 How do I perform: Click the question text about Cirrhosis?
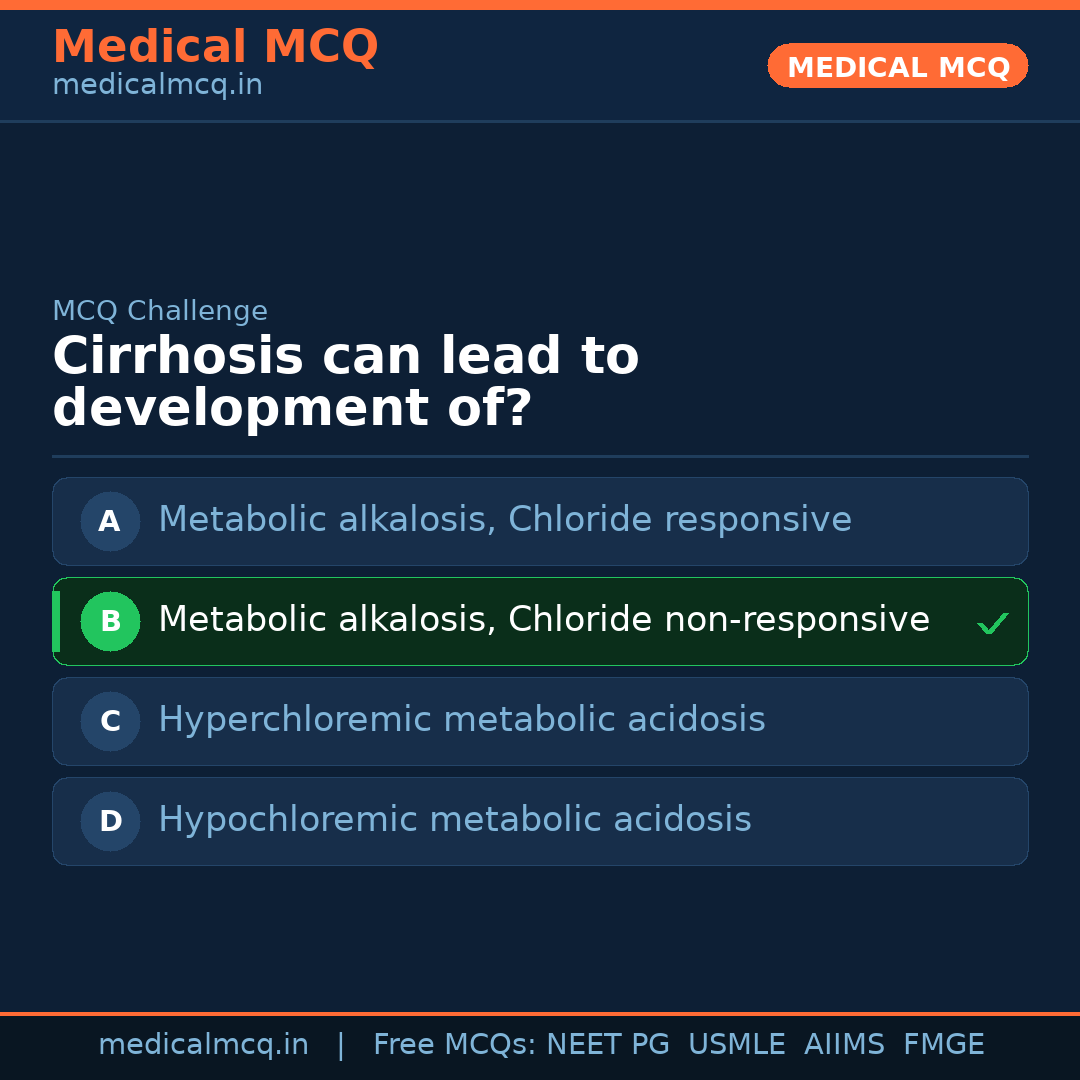(x=345, y=382)
